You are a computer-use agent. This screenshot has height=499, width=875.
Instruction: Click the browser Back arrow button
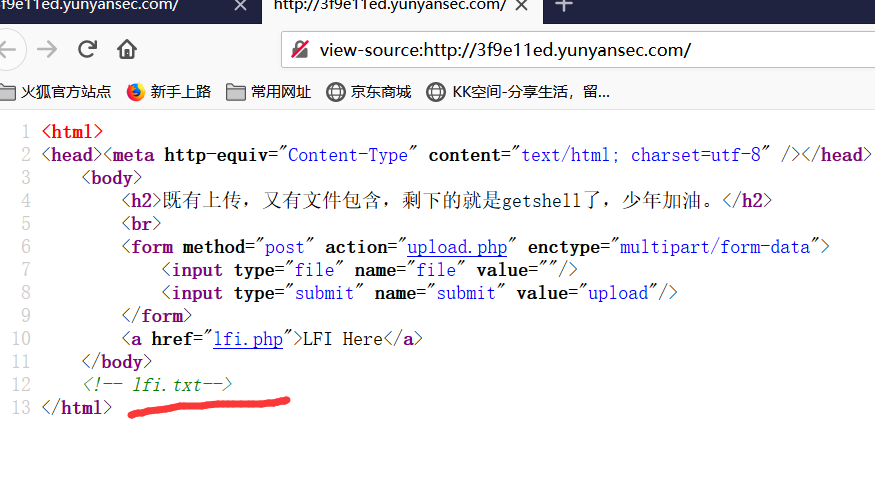(x=8, y=49)
